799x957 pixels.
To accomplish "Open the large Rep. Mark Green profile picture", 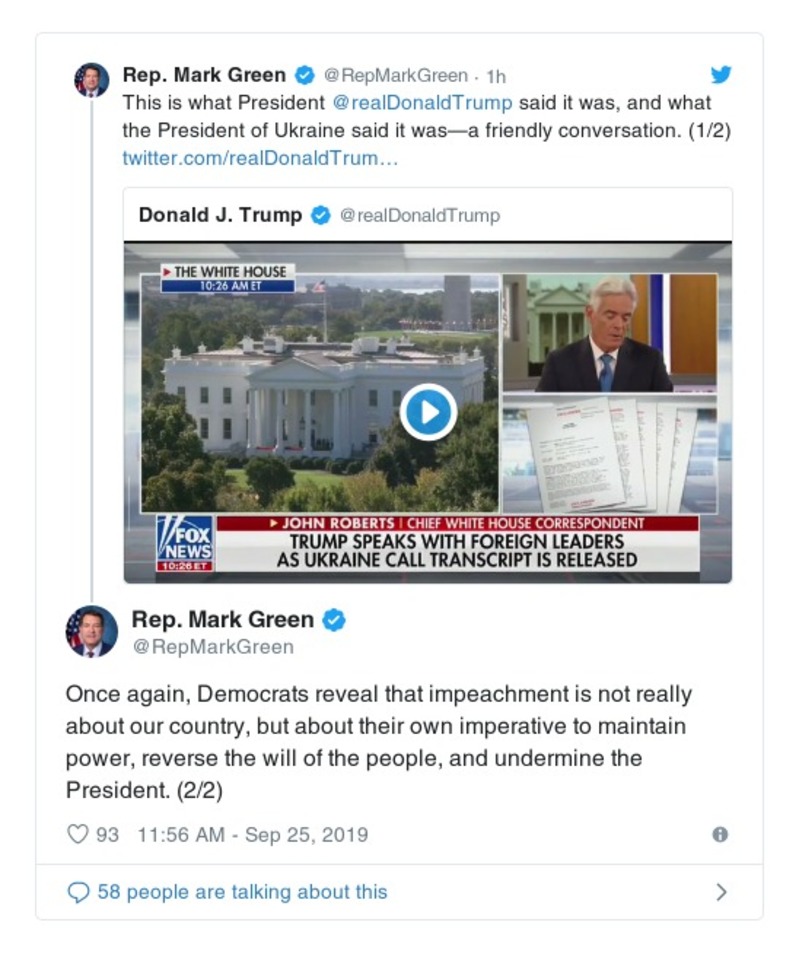I will [x=91, y=632].
